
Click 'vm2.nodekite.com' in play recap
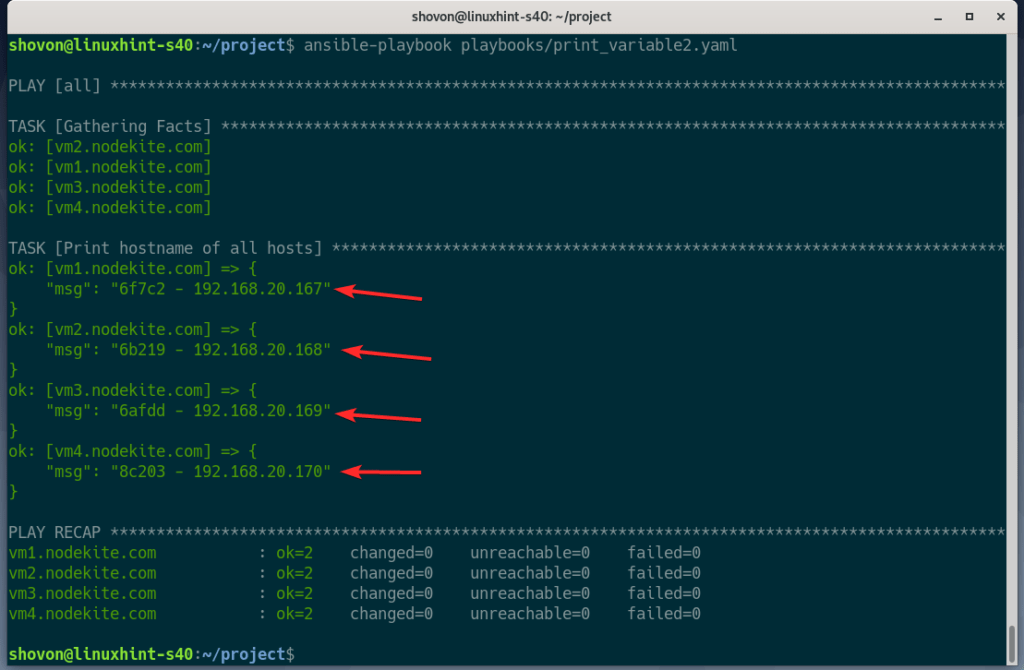(82, 573)
